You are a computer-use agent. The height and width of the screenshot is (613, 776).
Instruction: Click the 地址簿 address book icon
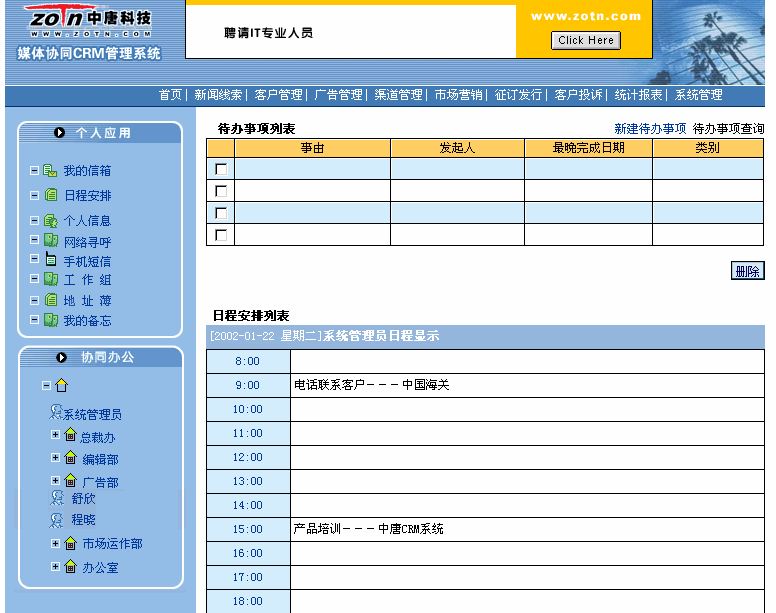pos(51,300)
